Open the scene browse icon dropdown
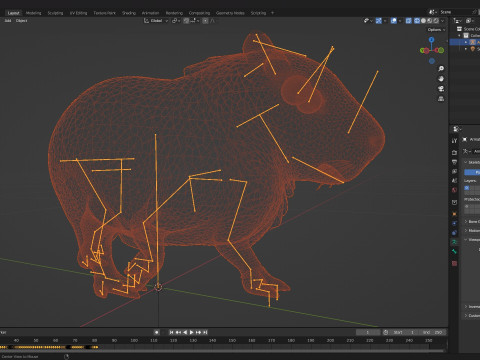This screenshot has height=360, width=480. point(433,12)
